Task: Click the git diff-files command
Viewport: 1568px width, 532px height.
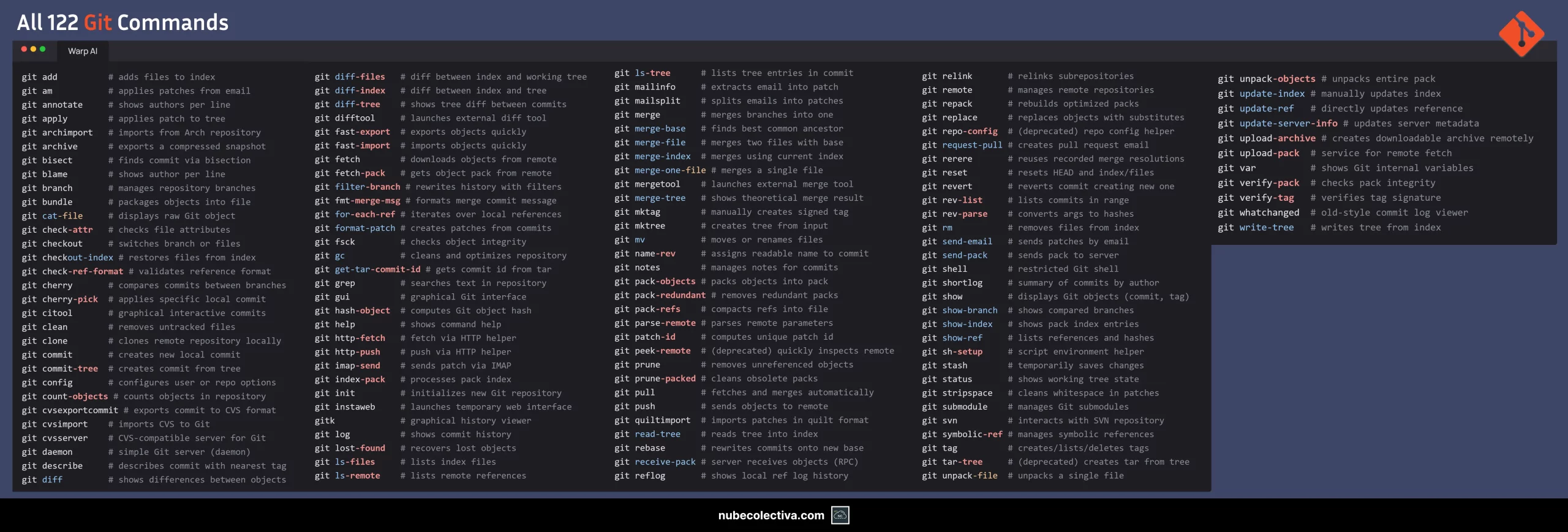Action: pos(350,77)
